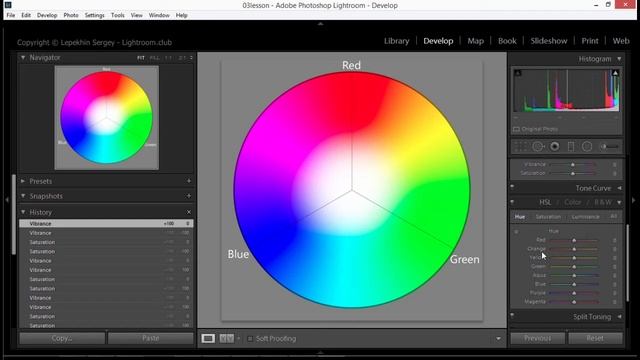Set Navigator zoom to FILL

[154, 58]
